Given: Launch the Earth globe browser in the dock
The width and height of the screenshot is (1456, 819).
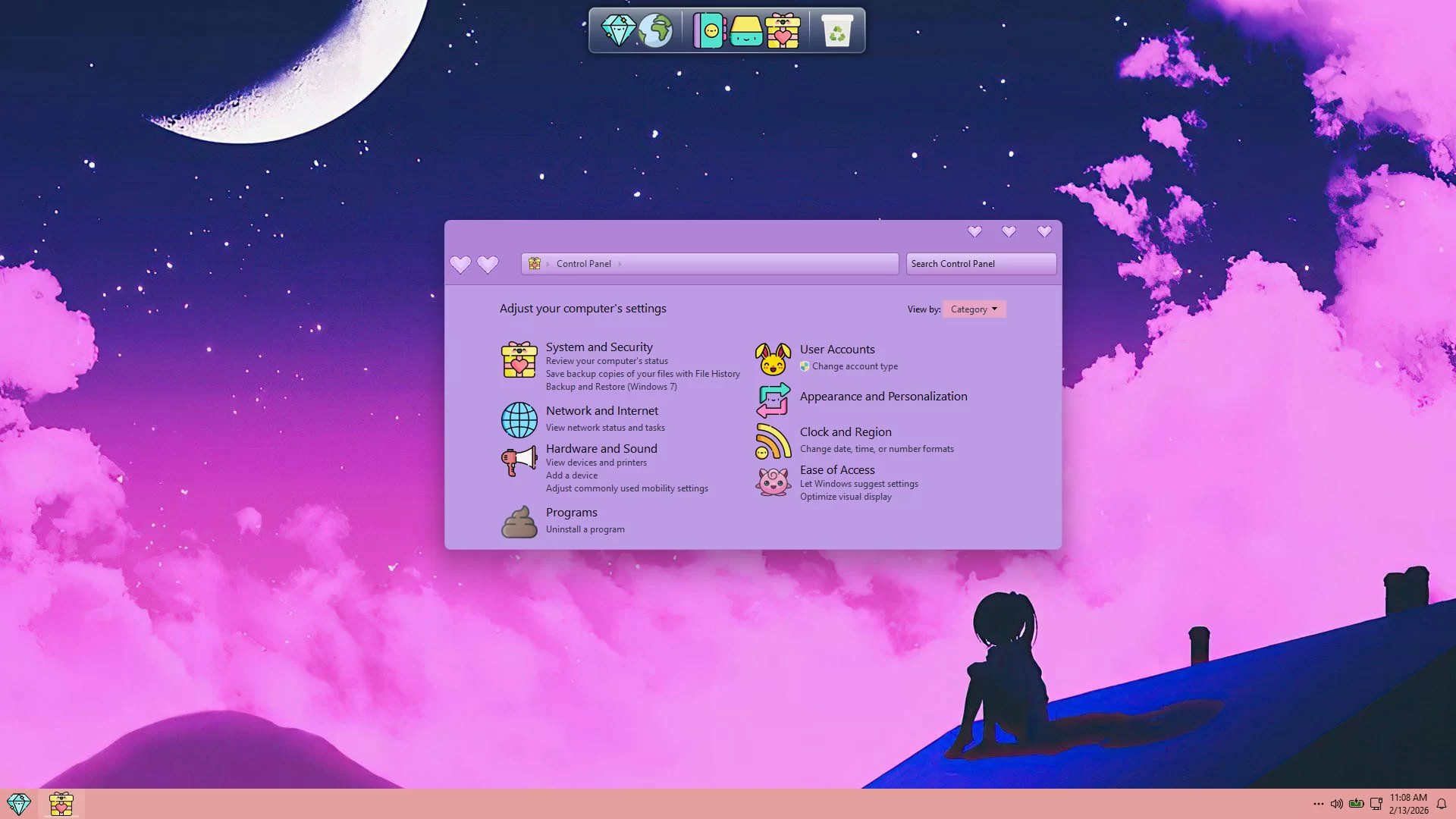Looking at the screenshot, I should pos(655,31).
